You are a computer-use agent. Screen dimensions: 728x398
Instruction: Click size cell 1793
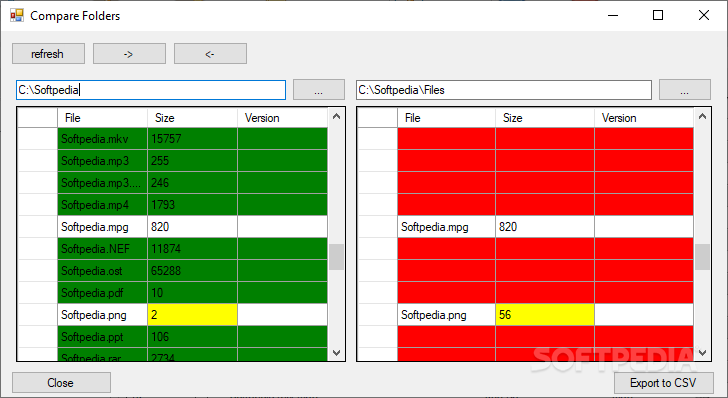point(193,205)
